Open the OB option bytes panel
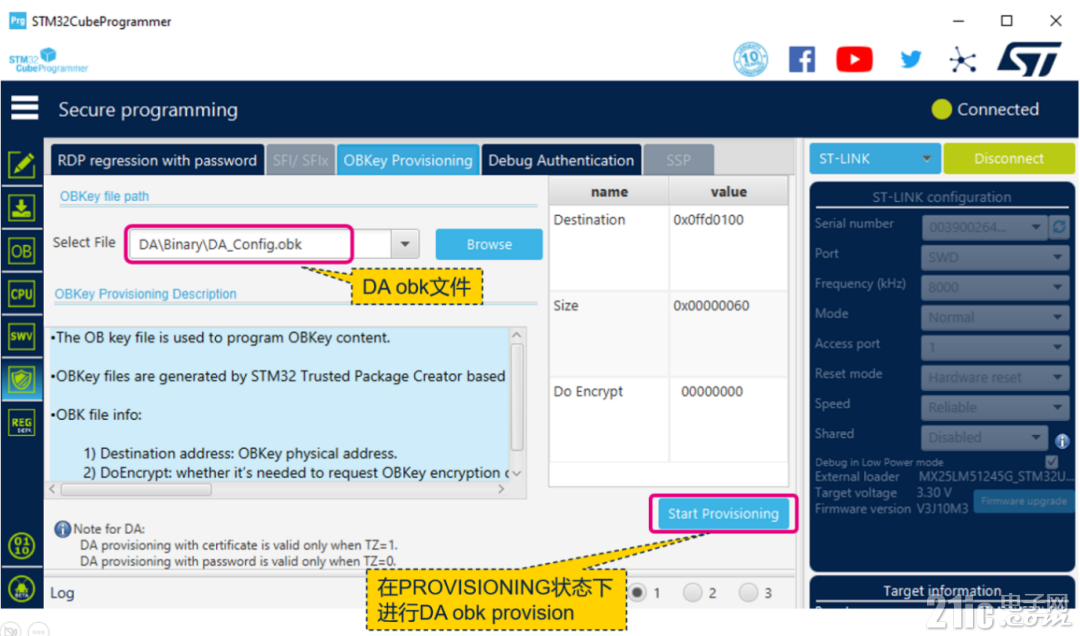Image resolution: width=1080 pixels, height=636 pixels. (x=21, y=251)
